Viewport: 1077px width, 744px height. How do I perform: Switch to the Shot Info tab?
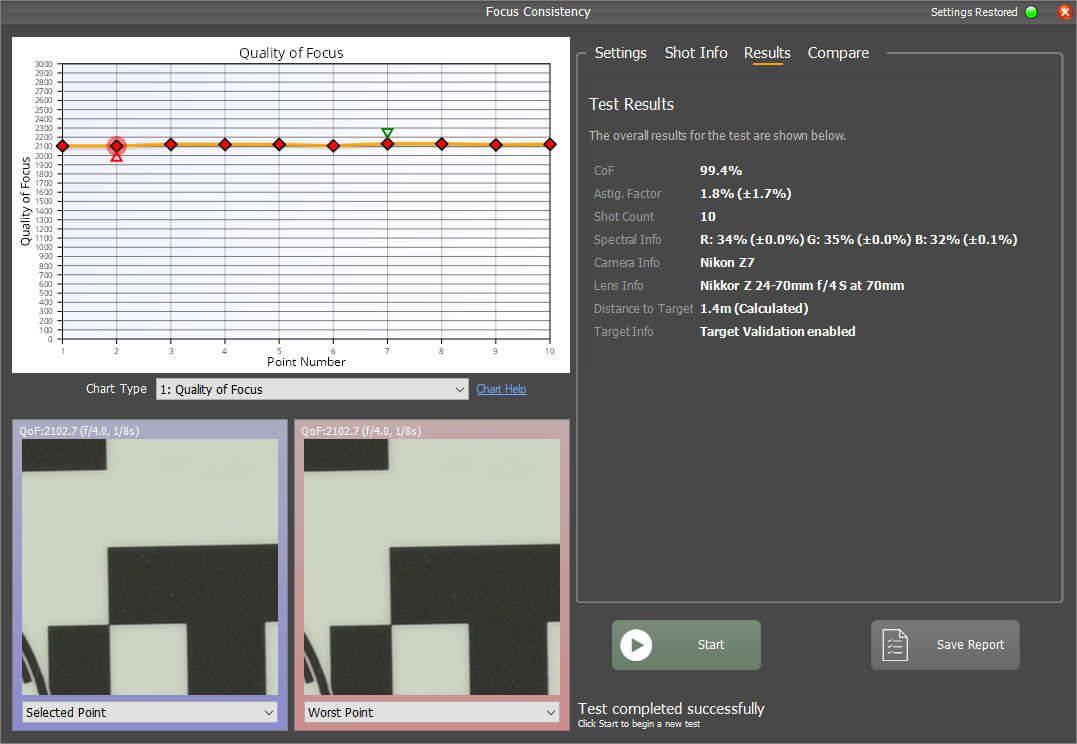[x=696, y=53]
